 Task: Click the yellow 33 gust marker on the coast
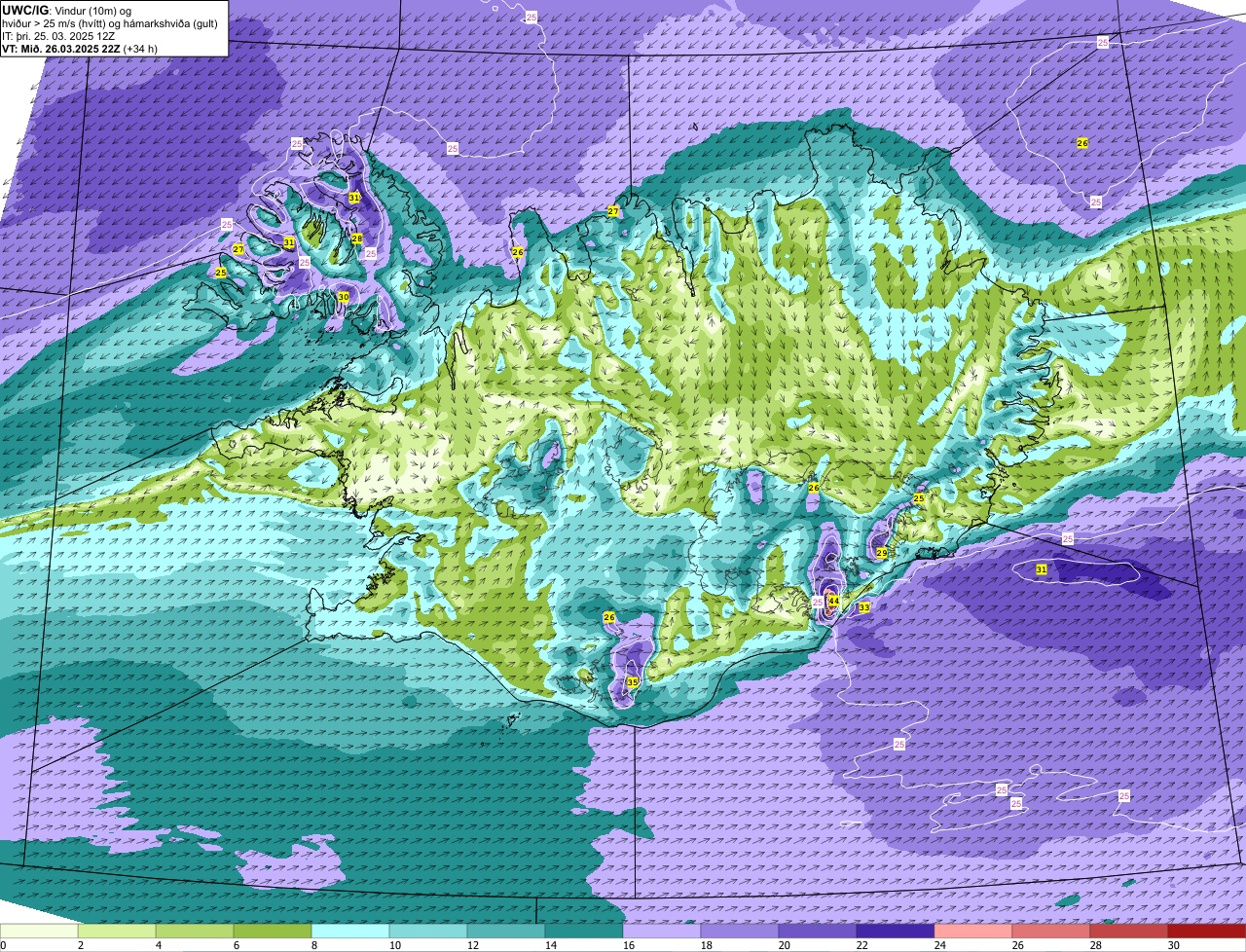tap(864, 607)
